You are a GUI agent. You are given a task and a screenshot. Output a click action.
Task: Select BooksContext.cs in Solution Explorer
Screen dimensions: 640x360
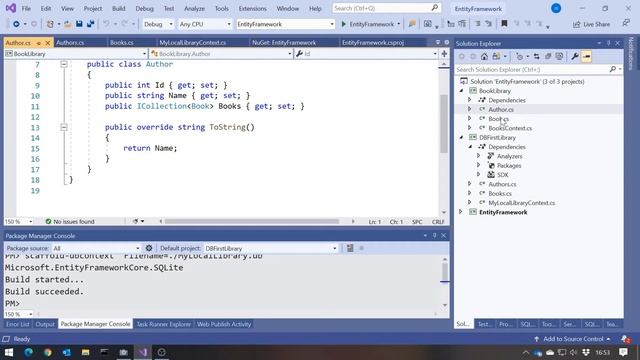pos(510,128)
